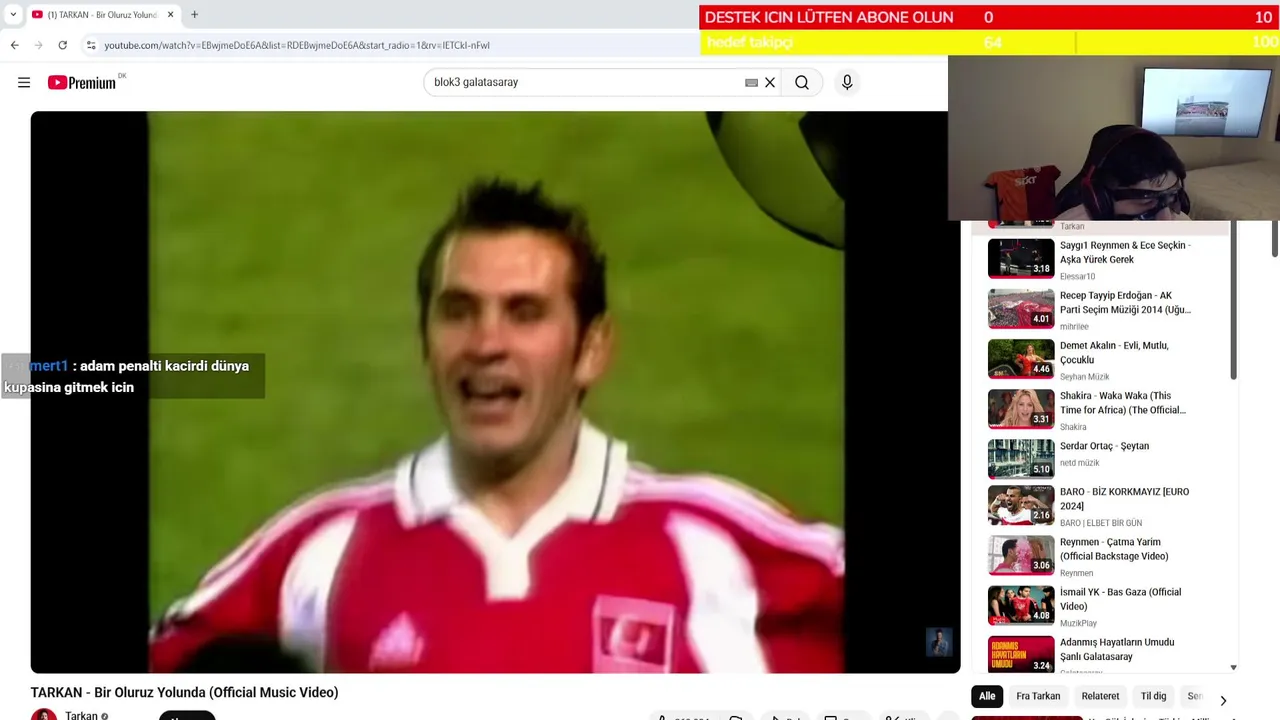Image resolution: width=1280 pixels, height=720 pixels.
Task: Open Recep Tayyip Erdoğan AK Parti video
Action: coord(1125,302)
